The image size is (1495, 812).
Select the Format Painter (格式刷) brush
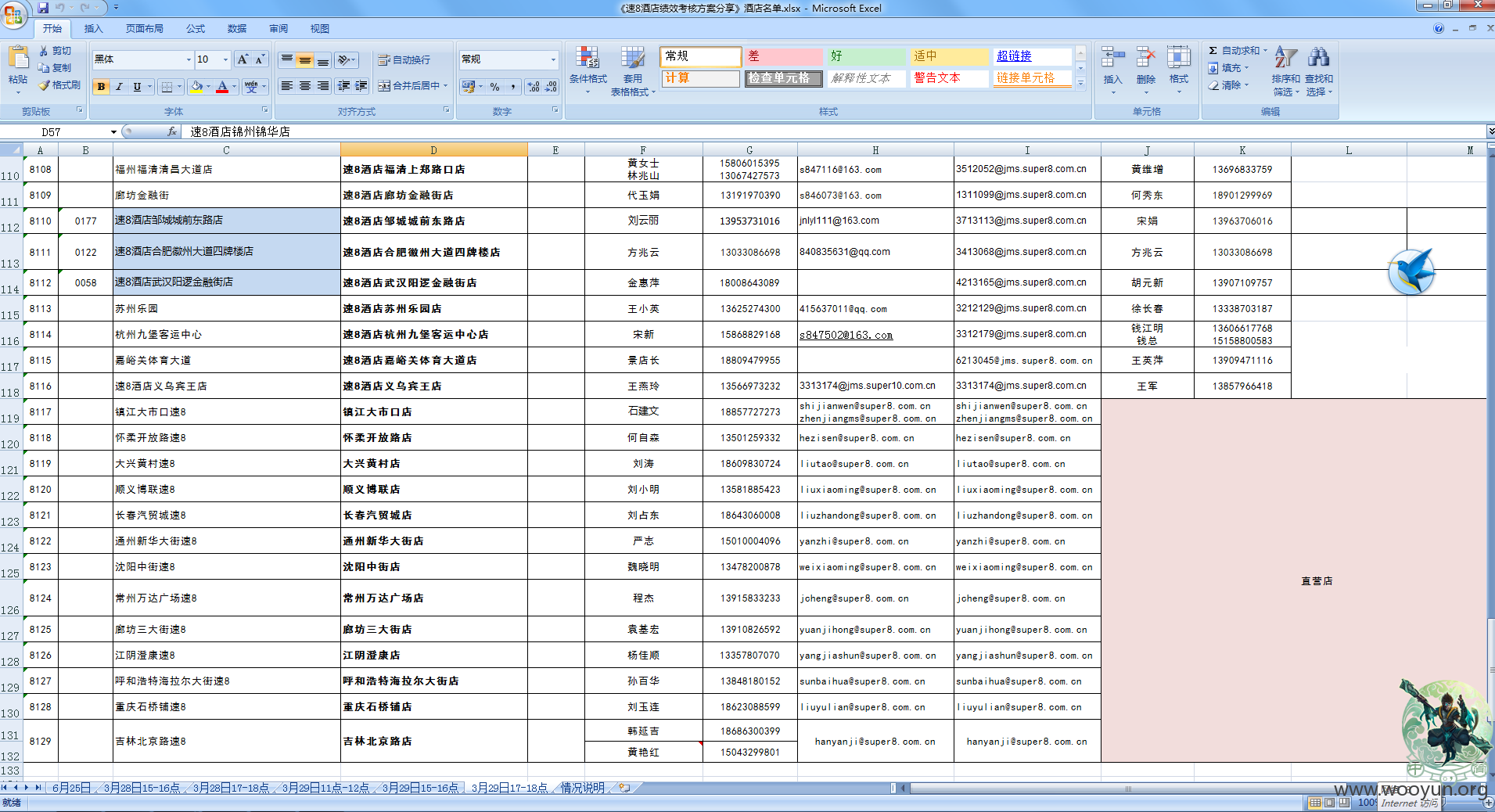coord(44,85)
